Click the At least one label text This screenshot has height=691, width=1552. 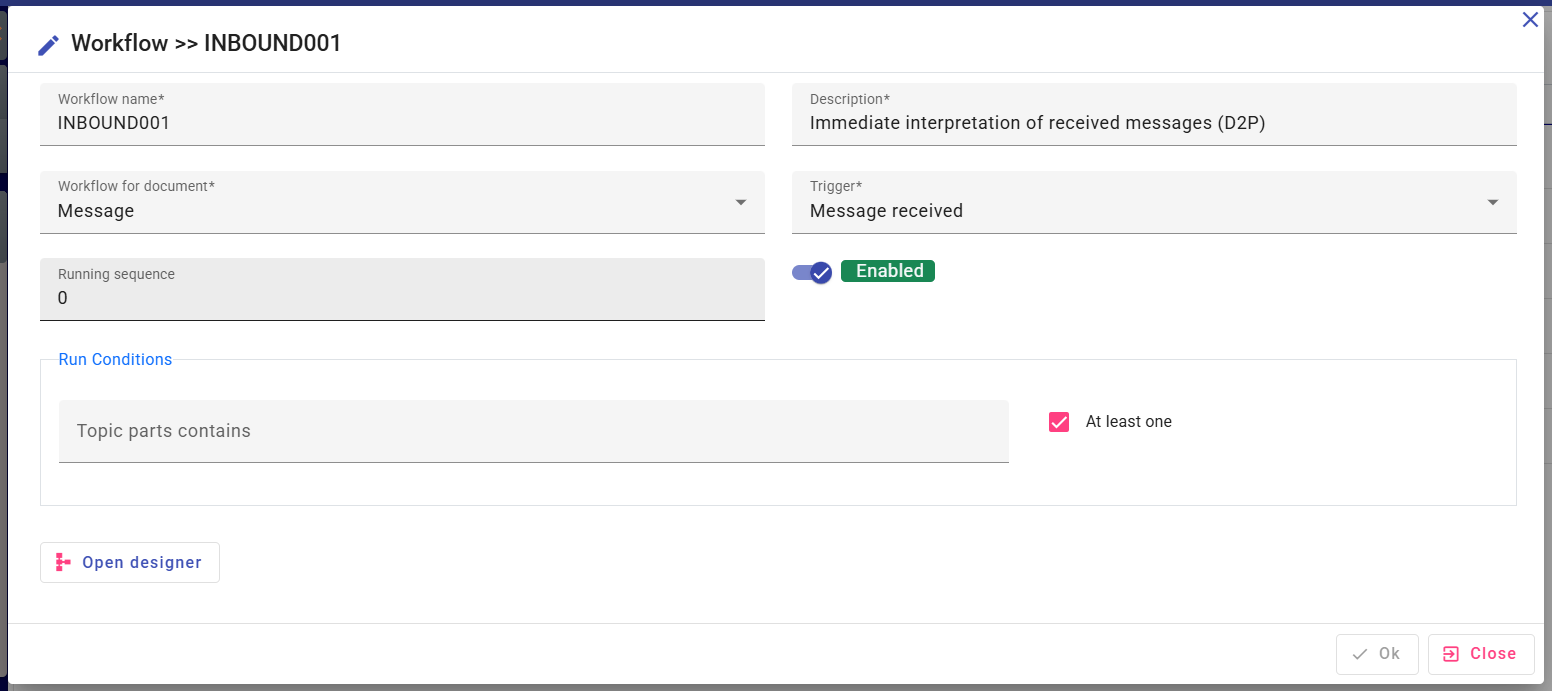1128,422
